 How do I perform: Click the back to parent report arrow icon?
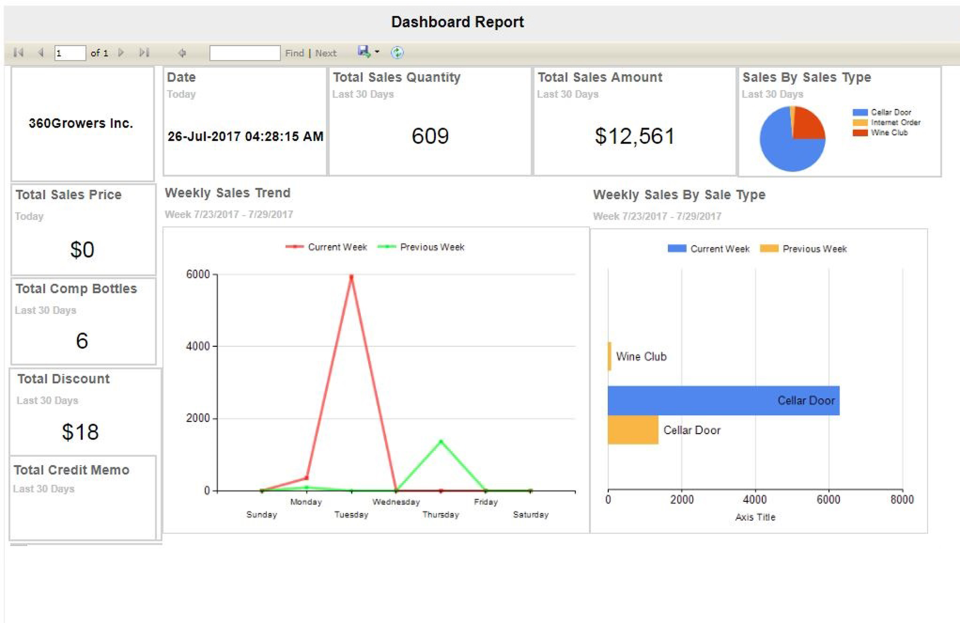[x=182, y=52]
